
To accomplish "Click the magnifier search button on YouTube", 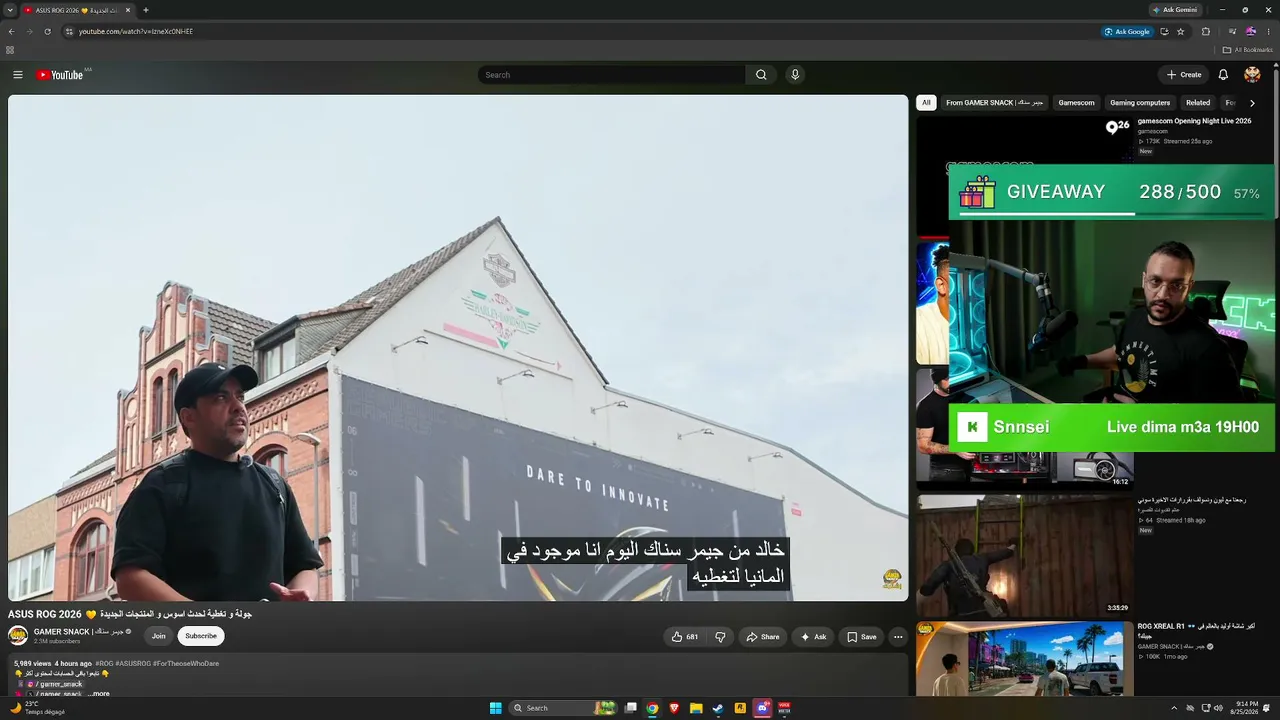I will (761, 75).
